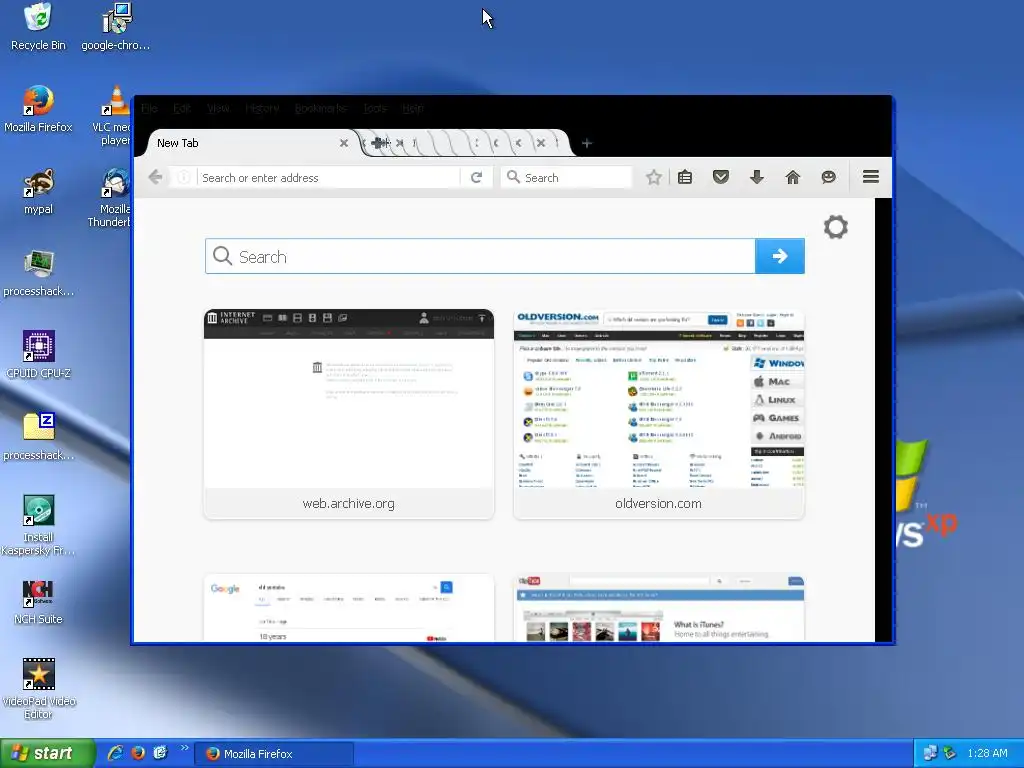Select the VLC media player desktop icon
The height and width of the screenshot is (768, 1024).
pyautogui.click(x=112, y=116)
